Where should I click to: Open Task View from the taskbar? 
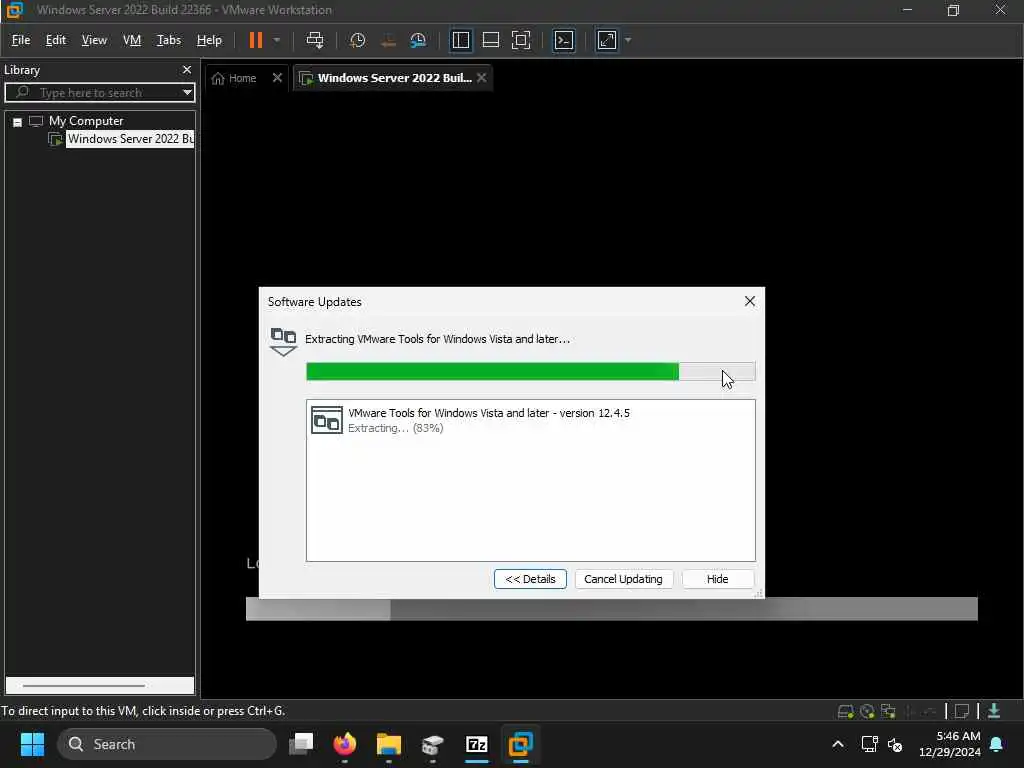[301, 744]
